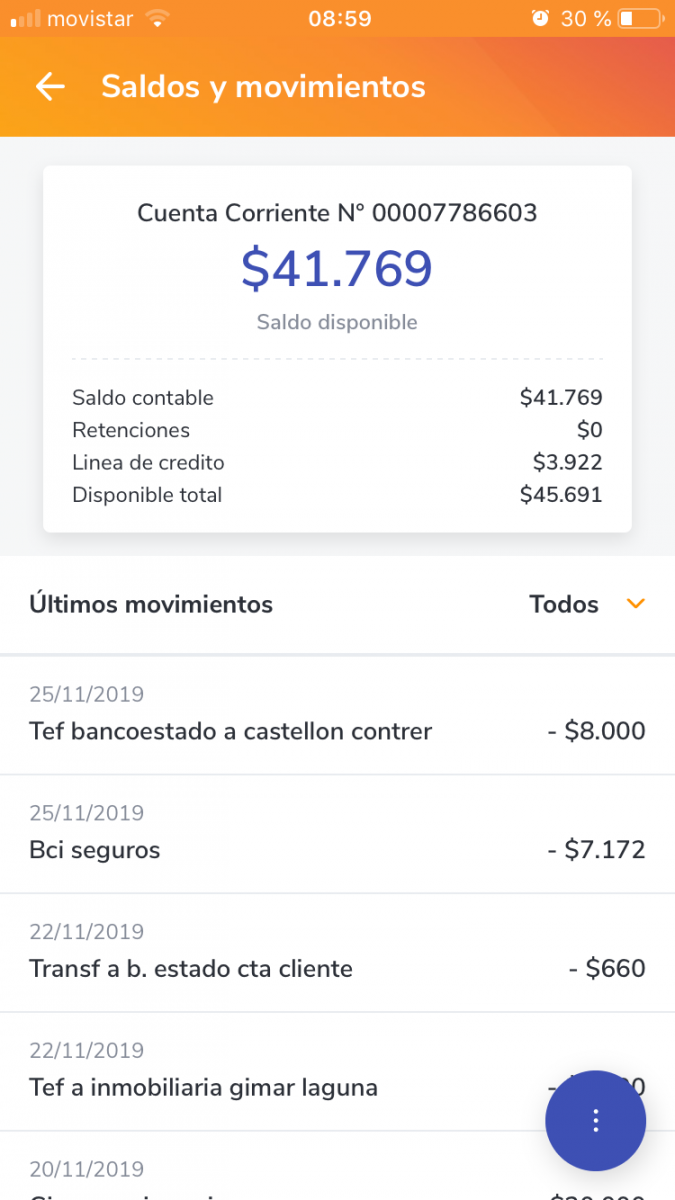Image resolution: width=675 pixels, height=1200 pixels.
Task: Open the Todos movements filter
Action: [x=565, y=604]
